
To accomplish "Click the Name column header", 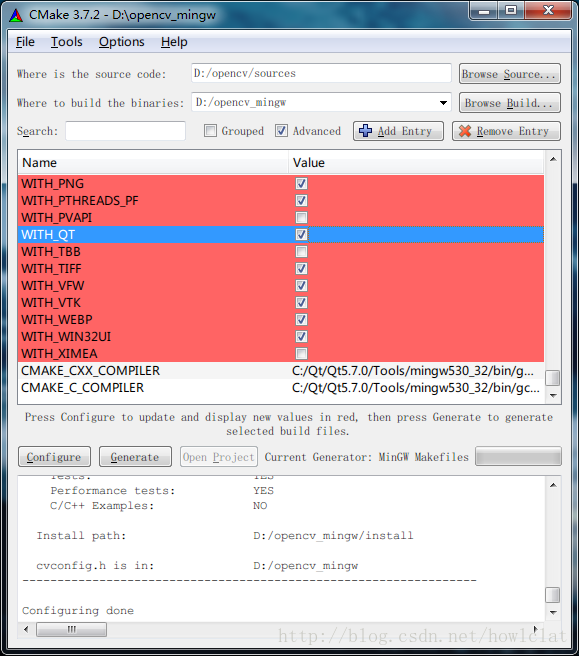I will [153, 163].
